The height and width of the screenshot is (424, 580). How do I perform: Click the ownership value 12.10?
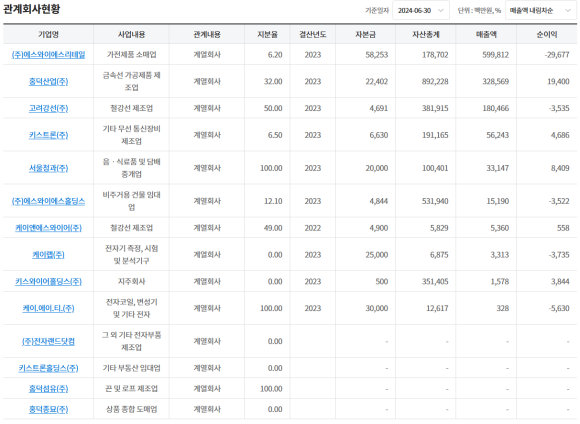273,201
